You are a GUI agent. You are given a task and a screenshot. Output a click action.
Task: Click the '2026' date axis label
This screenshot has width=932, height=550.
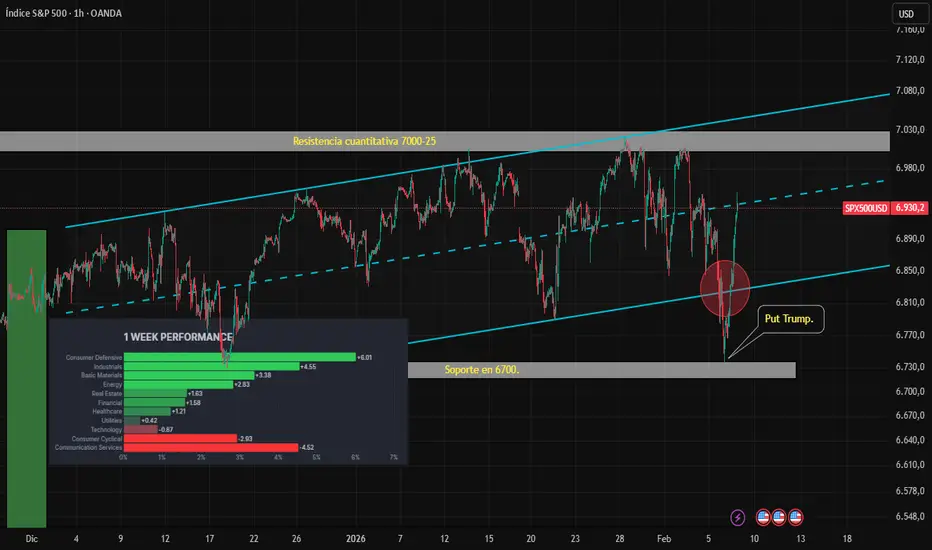(x=355, y=539)
